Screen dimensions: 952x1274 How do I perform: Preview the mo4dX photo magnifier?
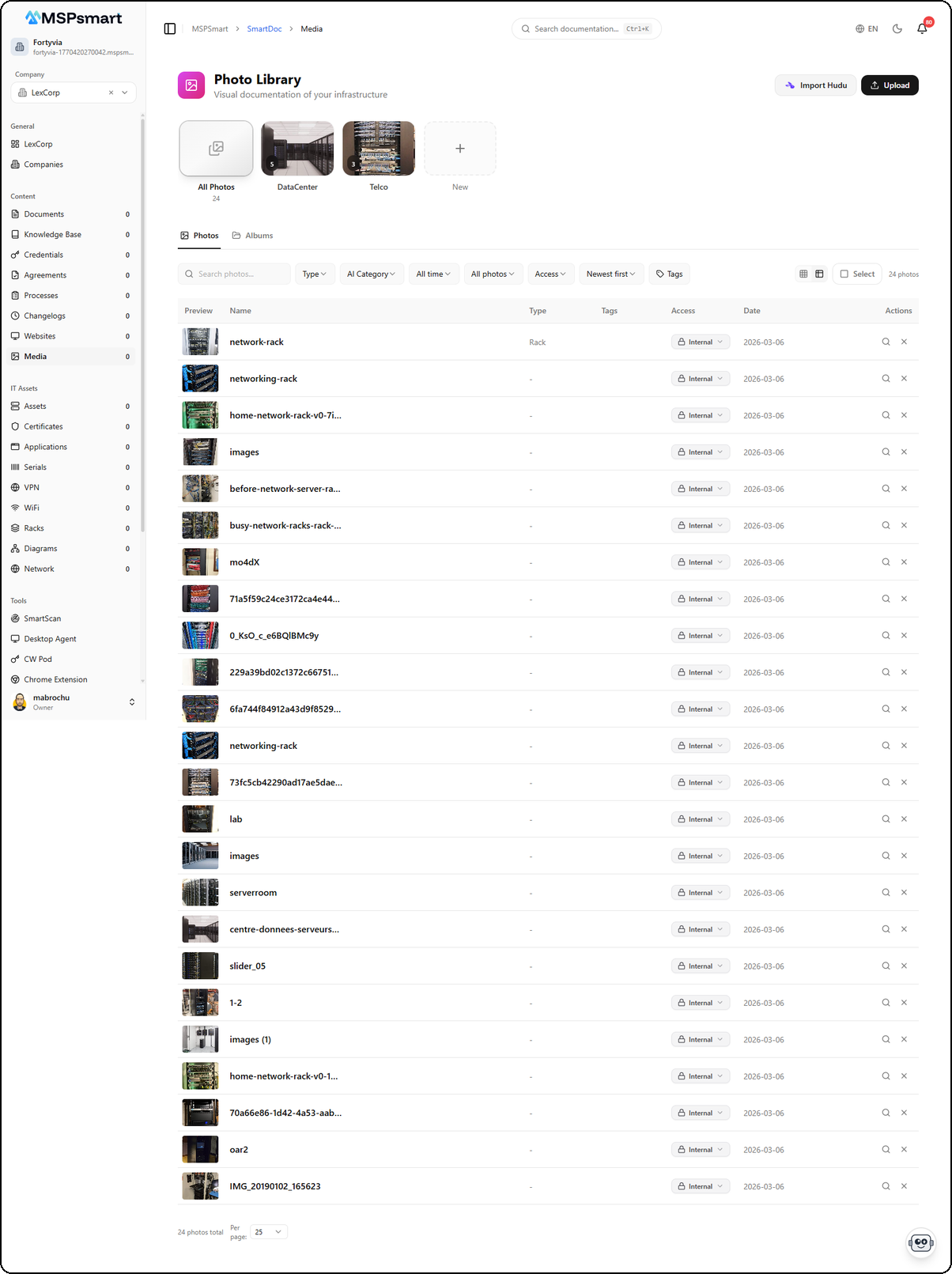click(x=886, y=562)
